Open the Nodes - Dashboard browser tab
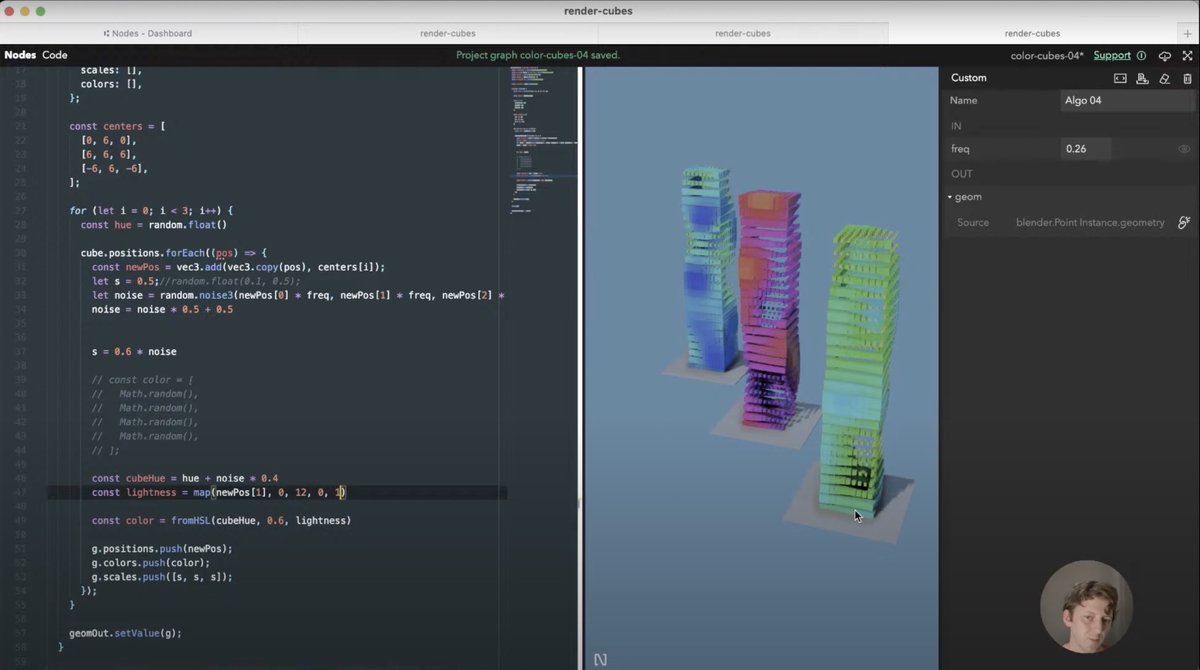 click(149, 33)
